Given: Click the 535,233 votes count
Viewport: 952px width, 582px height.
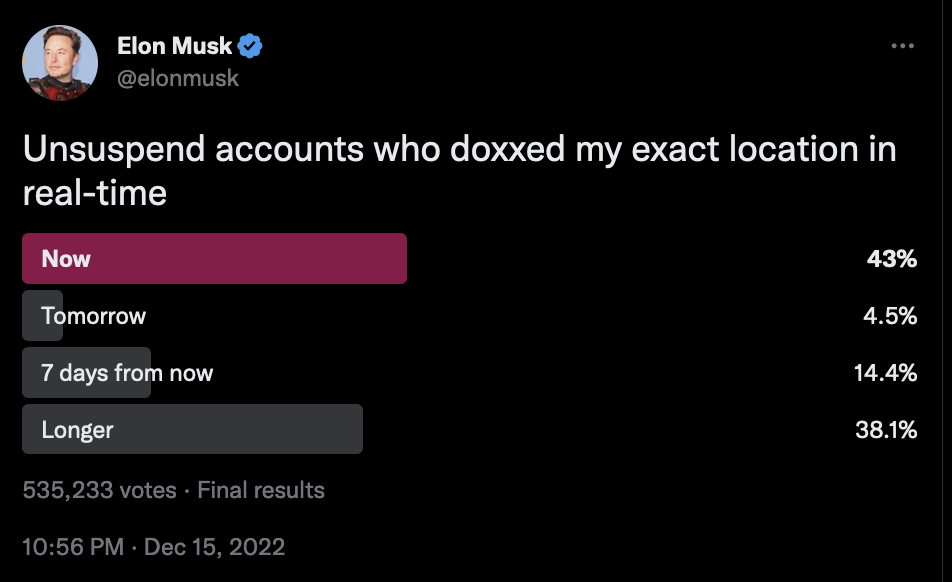Looking at the screenshot, I should click(x=100, y=490).
